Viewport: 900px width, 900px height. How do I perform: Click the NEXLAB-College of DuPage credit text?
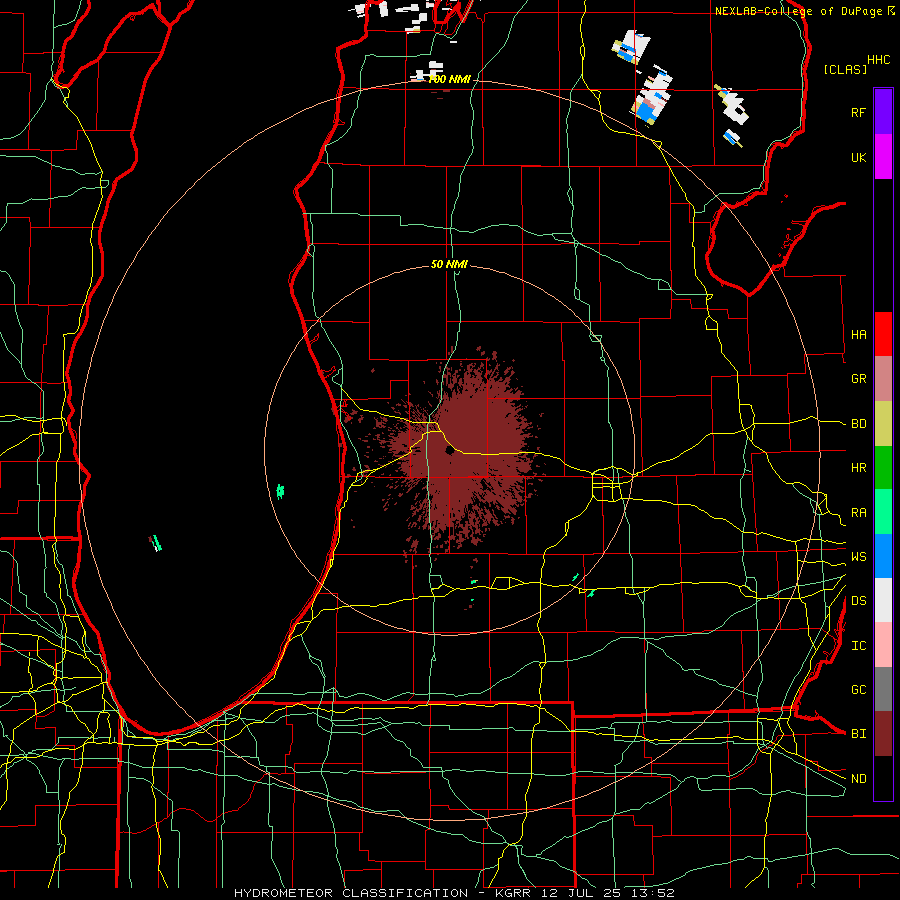[799, 11]
